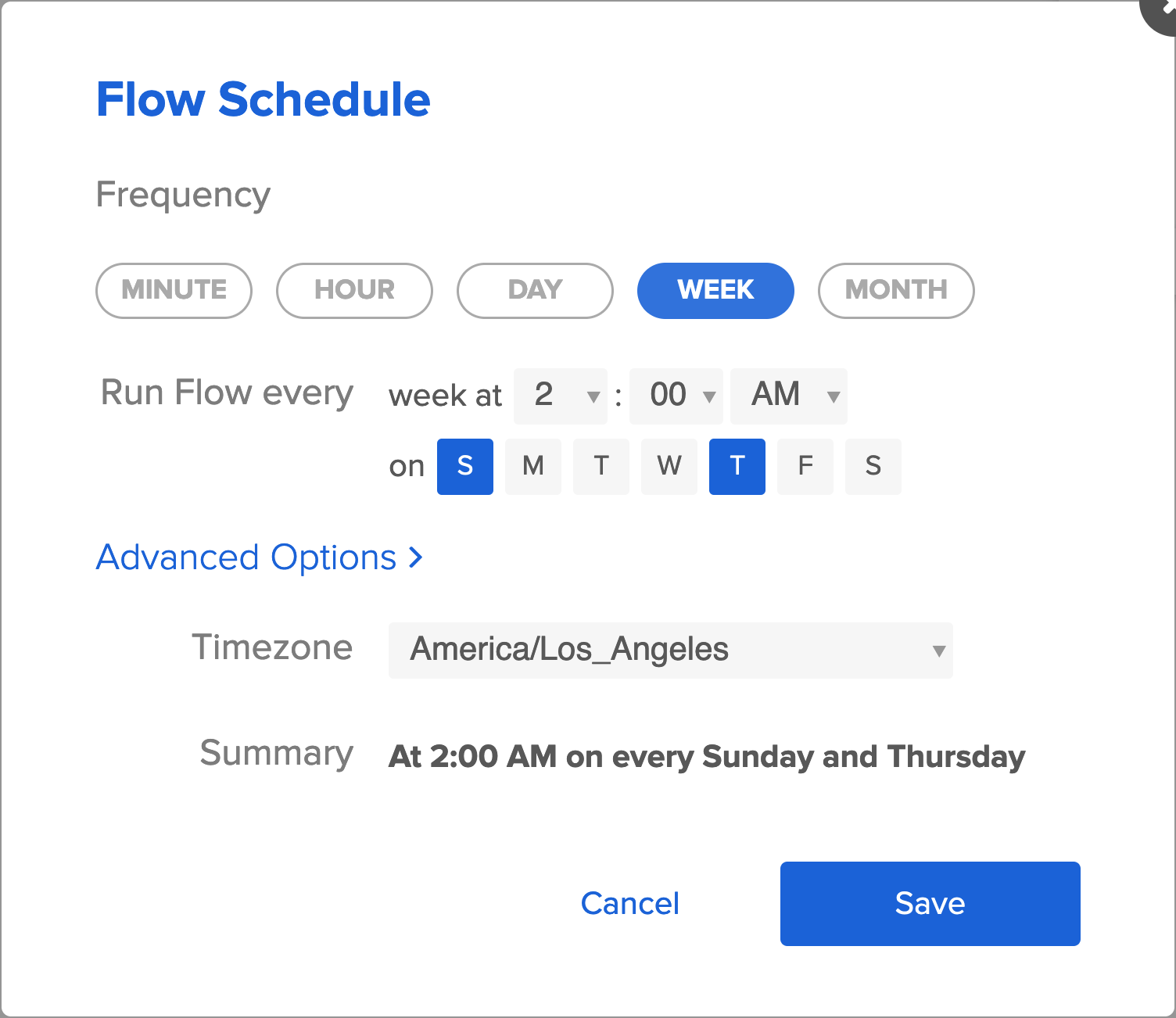Deselect Thursday day toggle

pos(737,467)
